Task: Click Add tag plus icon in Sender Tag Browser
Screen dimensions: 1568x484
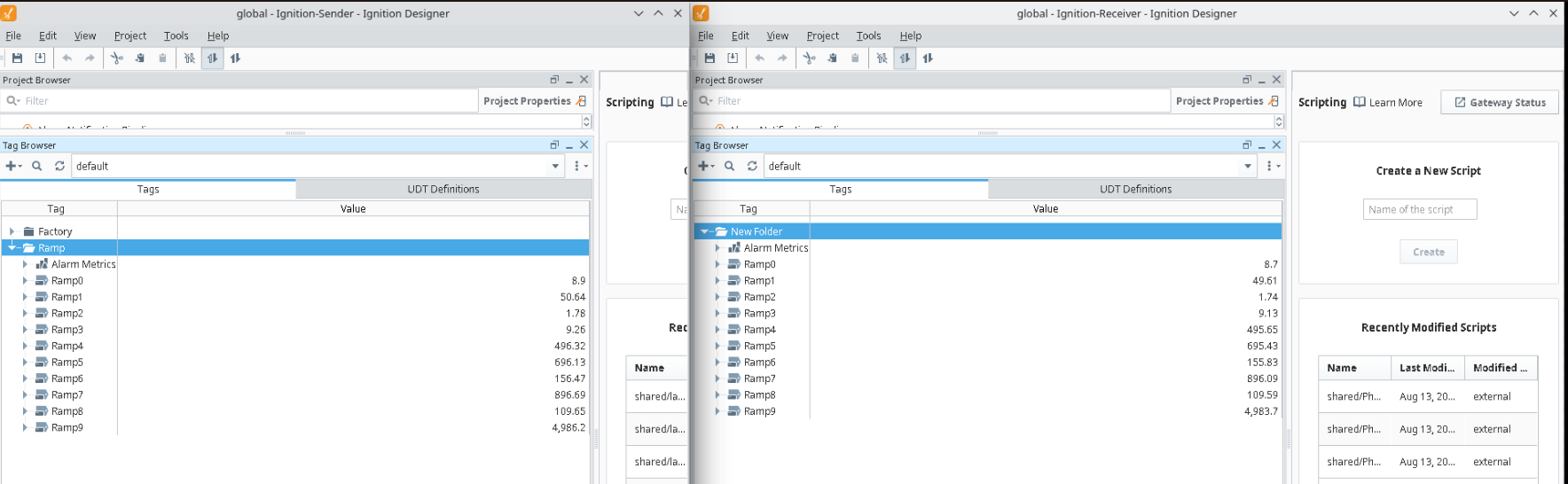Action: (13, 166)
